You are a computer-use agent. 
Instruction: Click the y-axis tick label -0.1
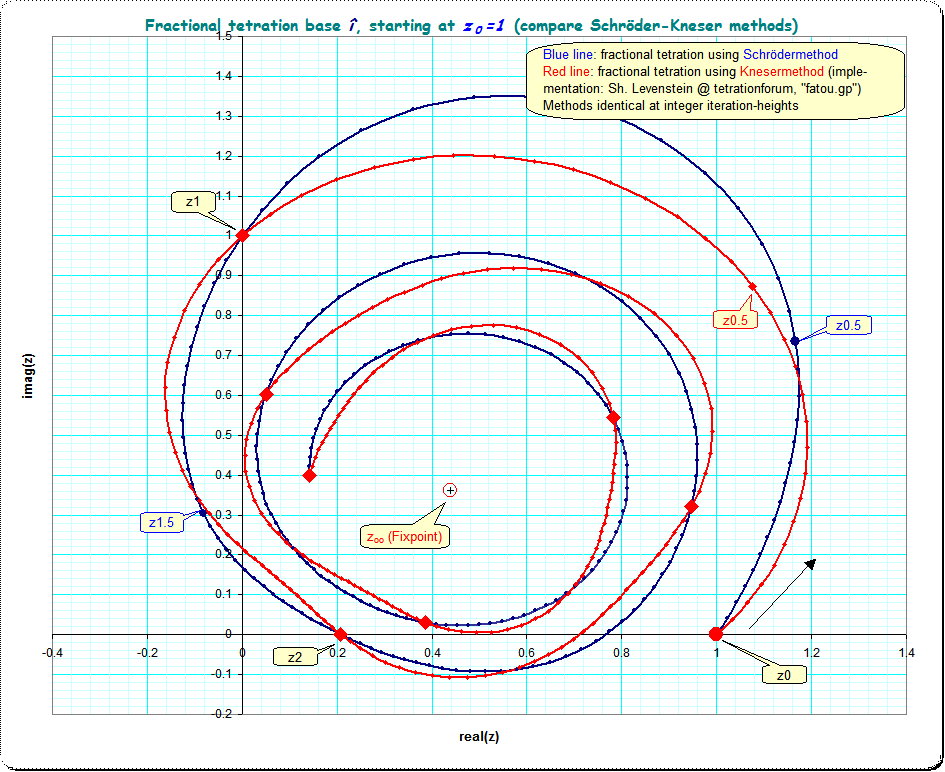pyautogui.click(x=221, y=674)
